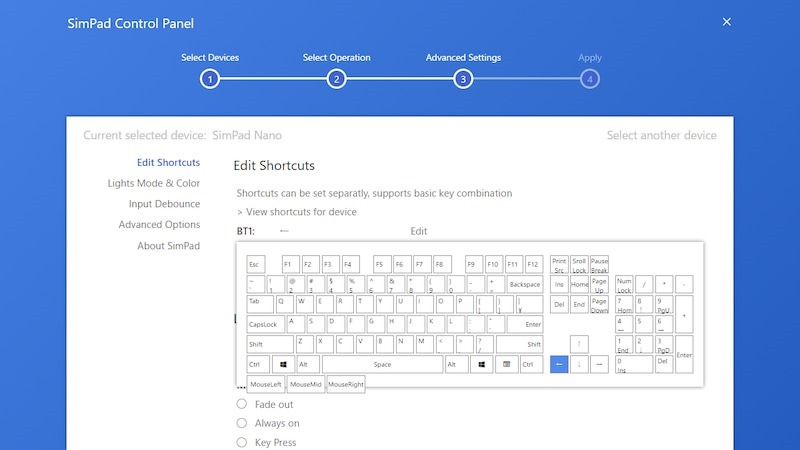This screenshot has height=450, width=800.
Task: Select the Always on radio option
Action: (242, 423)
